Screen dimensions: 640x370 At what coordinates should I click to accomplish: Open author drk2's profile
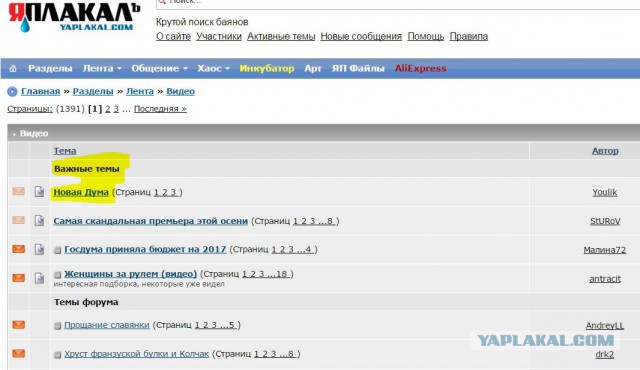click(x=604, y=354)
